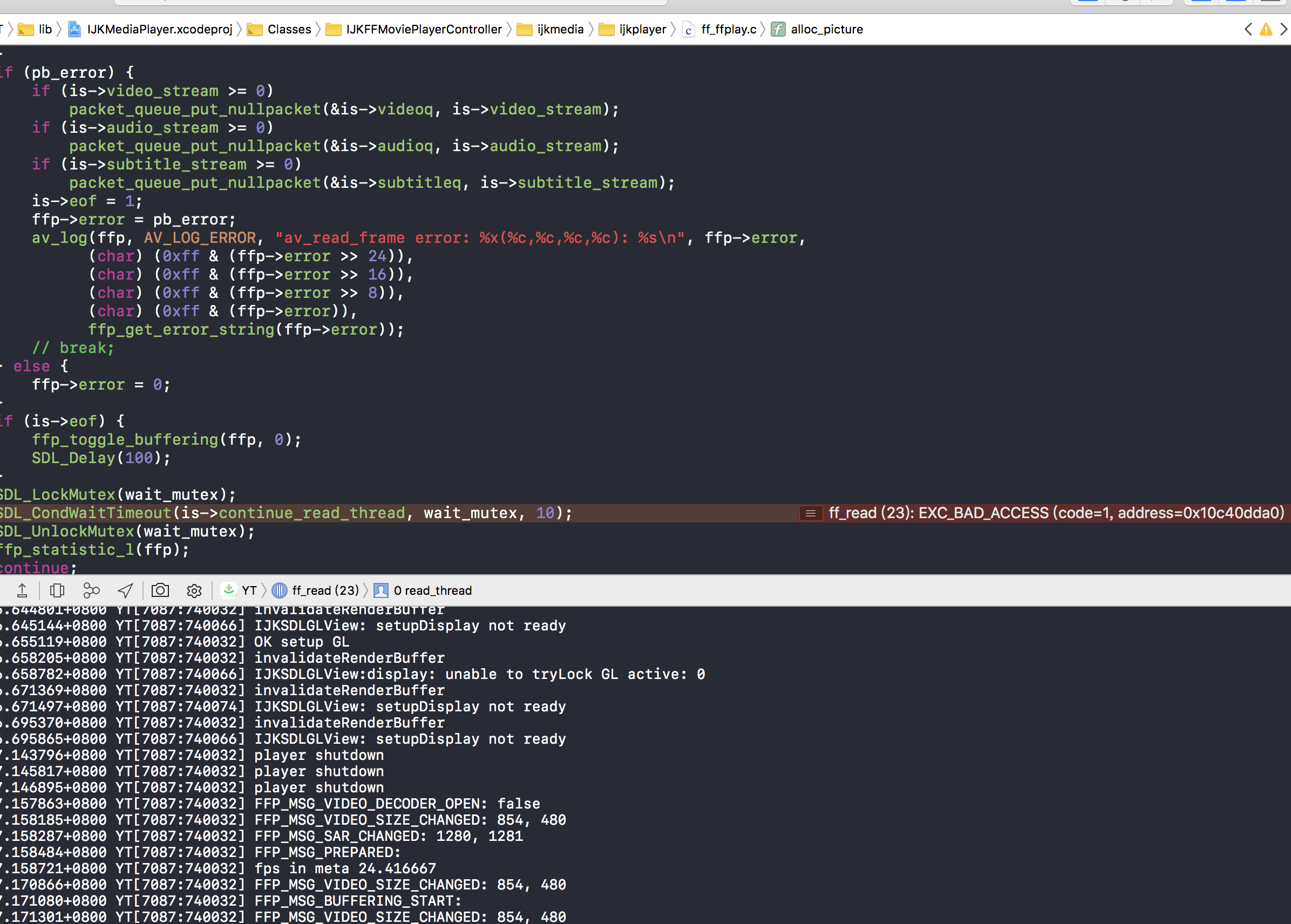This screenshot has width=1291, height=924.
Task: Open the Classes folder breadcrumb
Action: pyautogui.click(x=280, y=29)
